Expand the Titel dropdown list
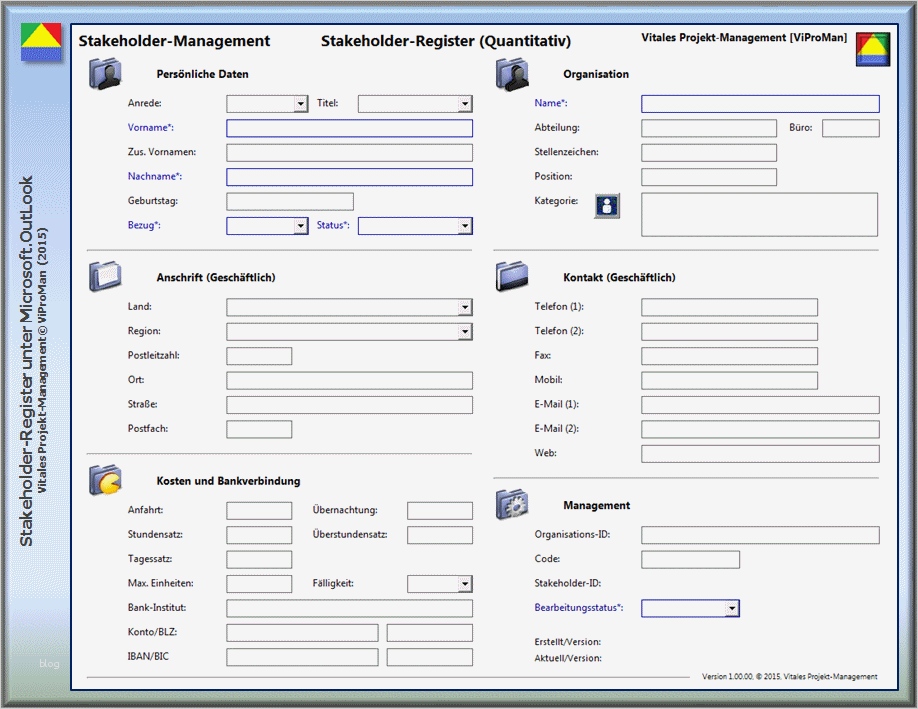Image resolution: width=918 pixels, height=709 pixels. click(x=465, y=104)
